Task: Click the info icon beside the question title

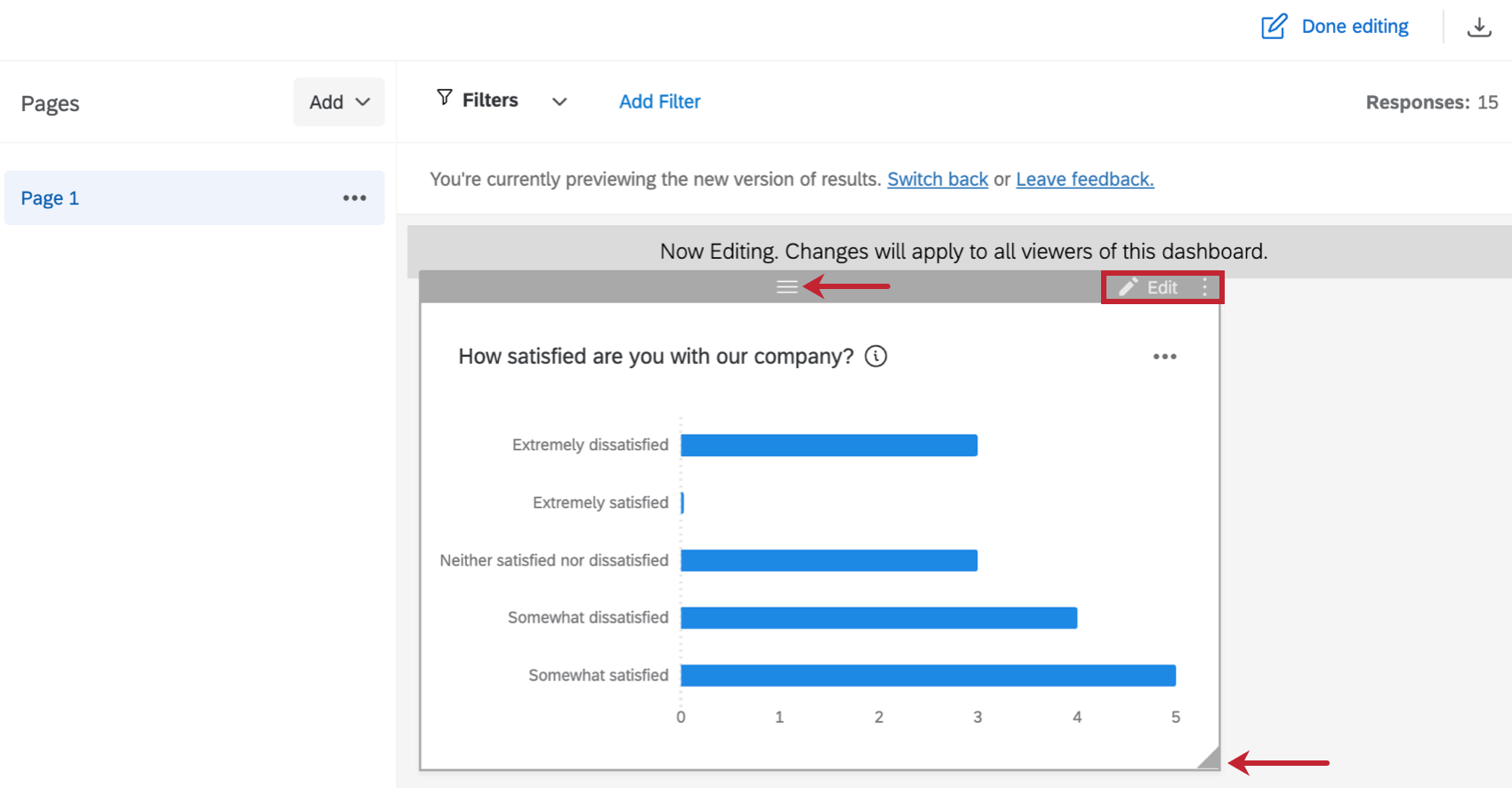Action: tap(876, 357)
